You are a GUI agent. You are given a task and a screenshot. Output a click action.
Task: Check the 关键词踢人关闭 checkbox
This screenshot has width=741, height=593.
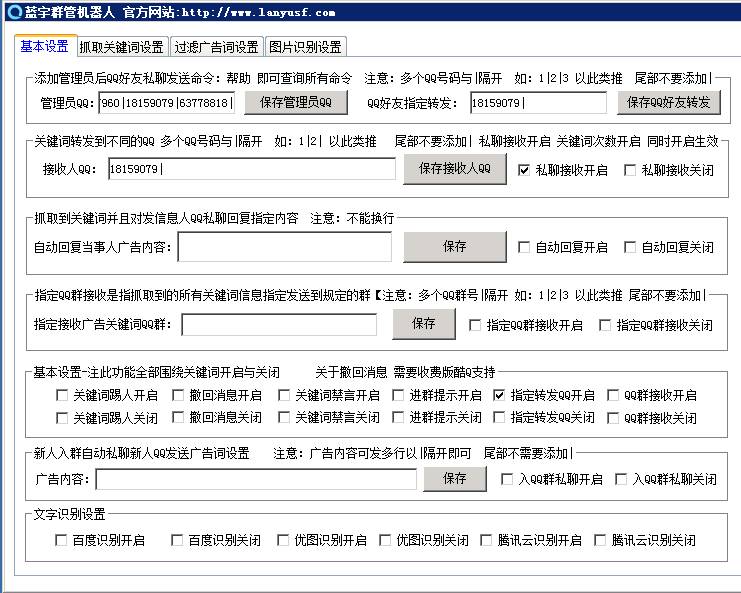point(61,418)
